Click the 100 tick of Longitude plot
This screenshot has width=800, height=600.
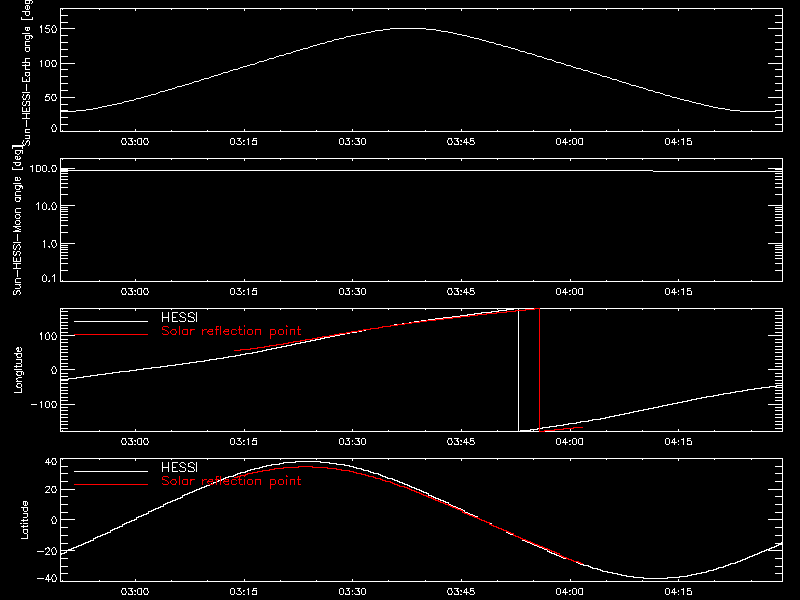click(x=49, y=336)
